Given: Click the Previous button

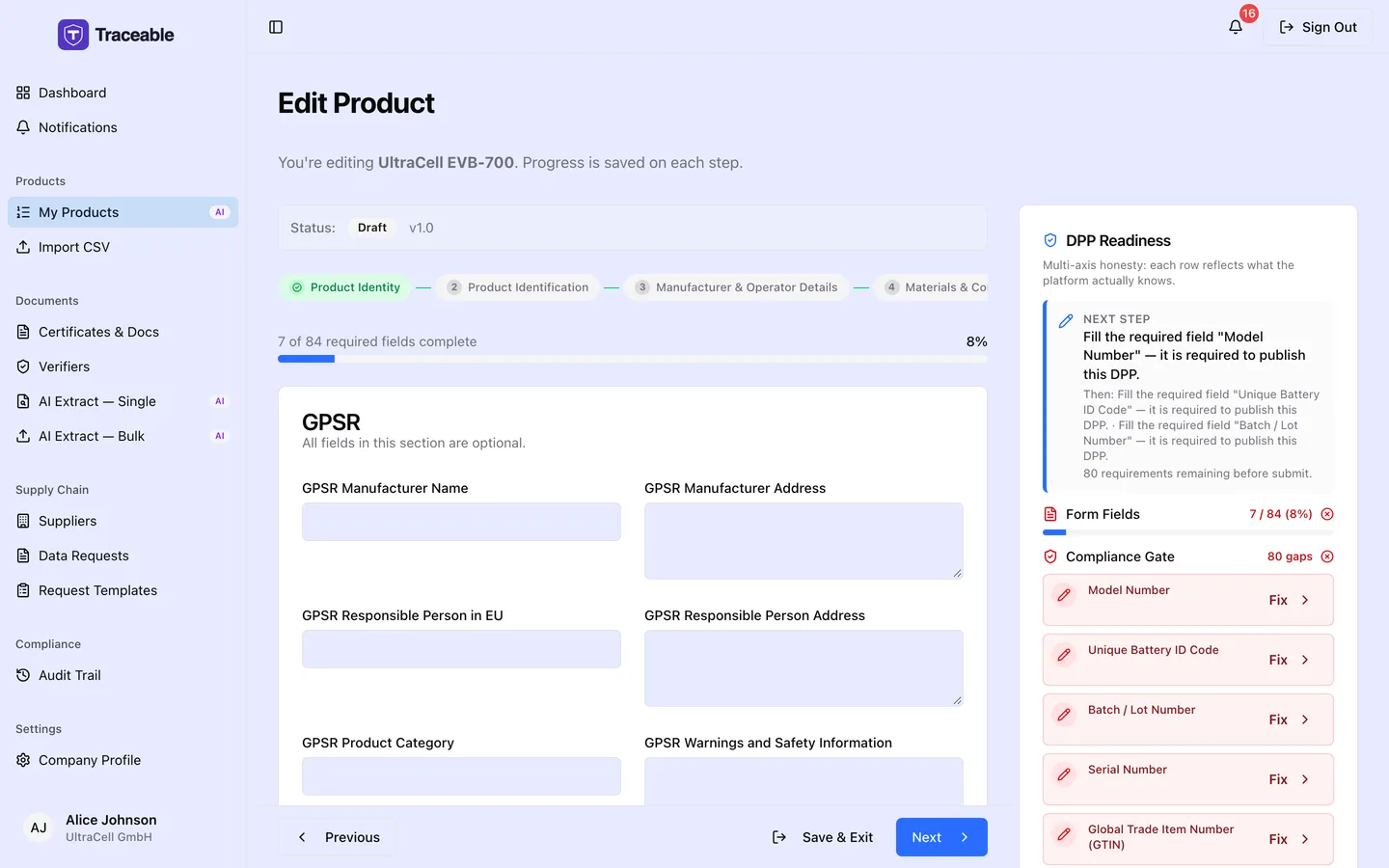Looking at the screenshot, I should point(339,837).
